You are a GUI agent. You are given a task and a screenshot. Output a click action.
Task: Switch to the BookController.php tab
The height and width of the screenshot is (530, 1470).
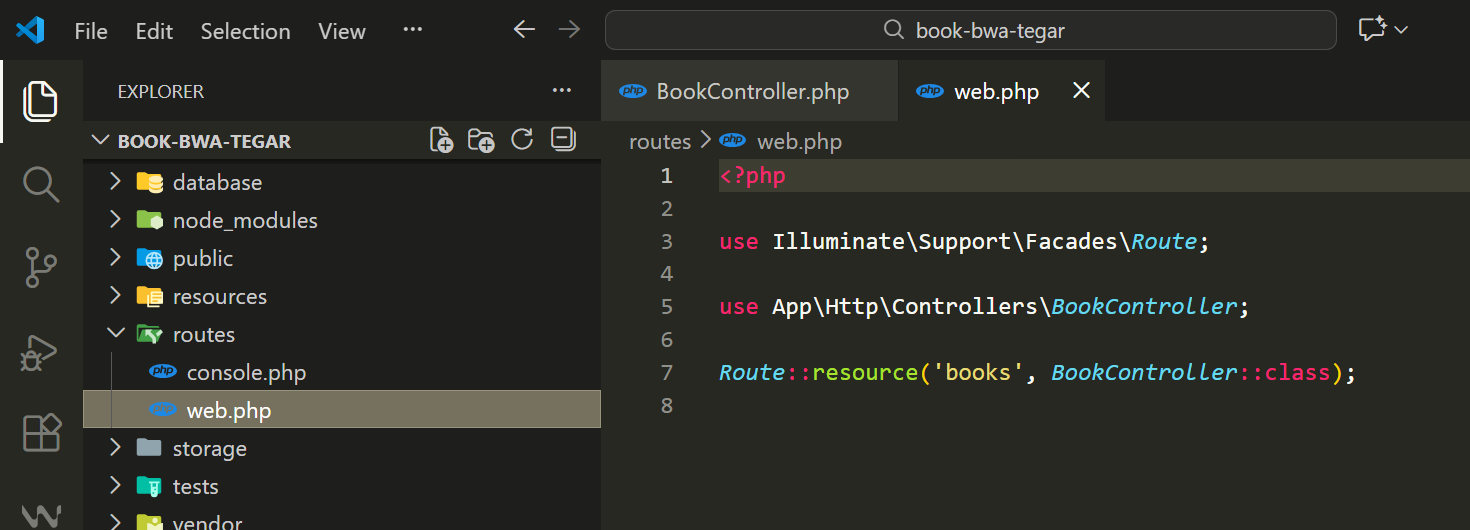pyautogui.click(x=751, y=92)
